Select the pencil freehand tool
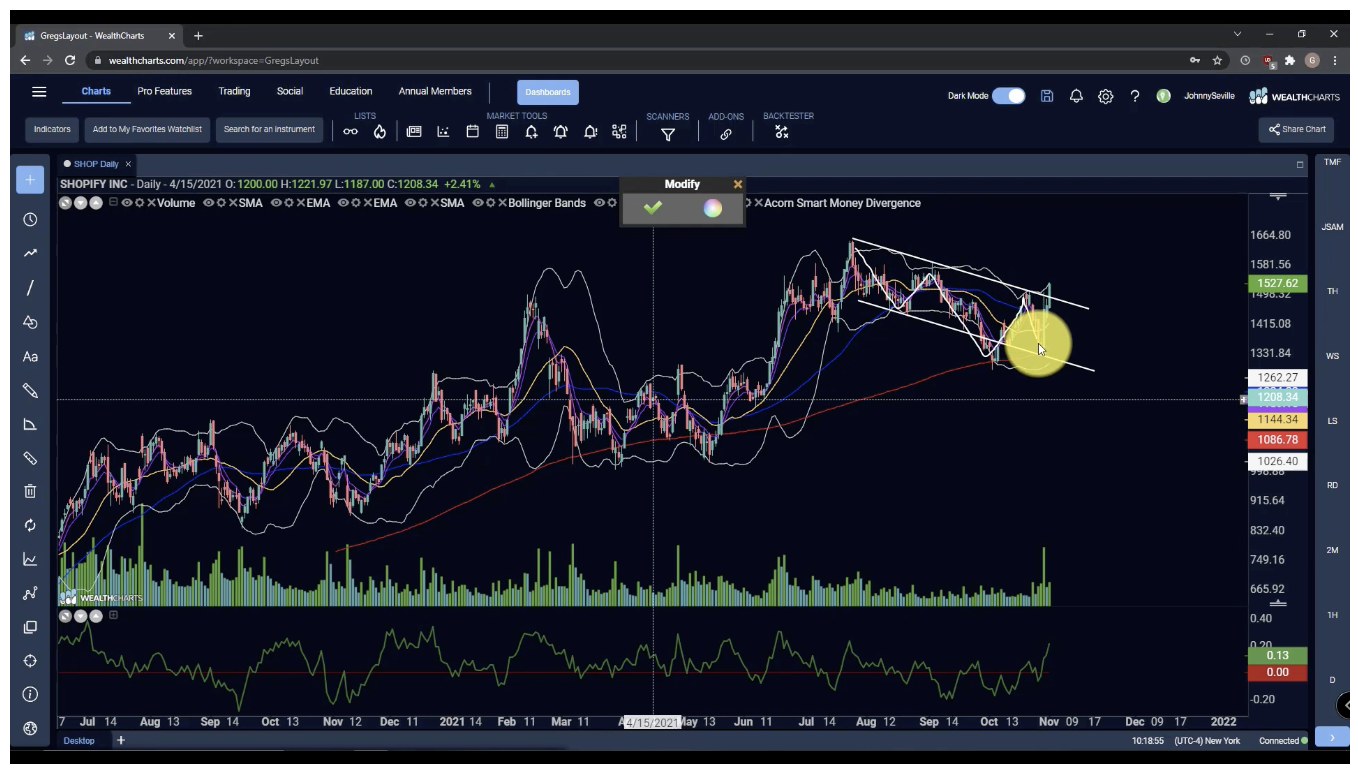Viewport: 1358px width, 772px height. 30,390
